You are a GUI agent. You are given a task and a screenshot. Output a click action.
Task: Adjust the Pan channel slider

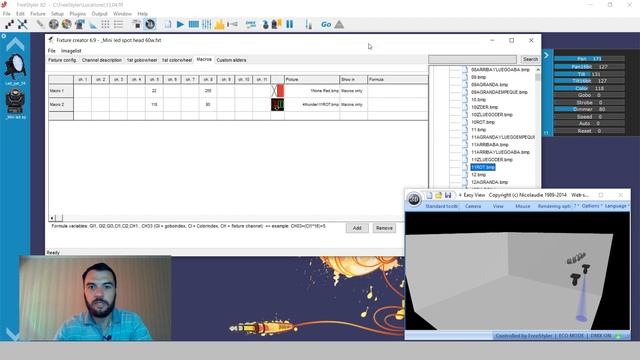click(x=589, y=59)
